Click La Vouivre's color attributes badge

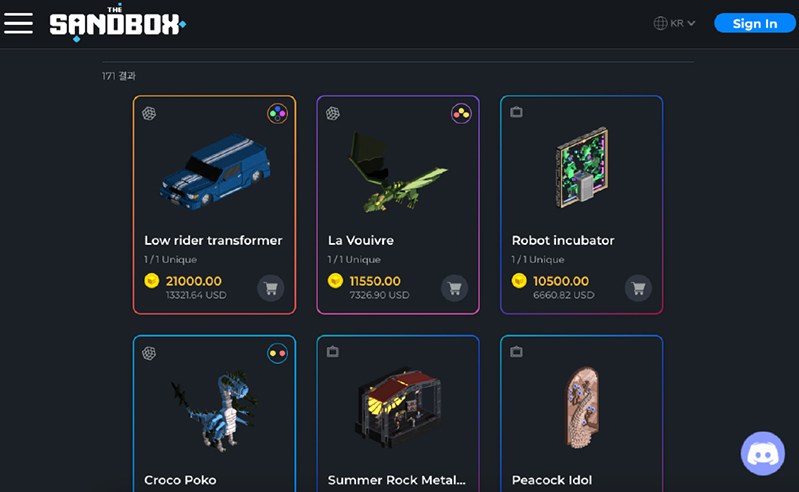pos(461,114)
